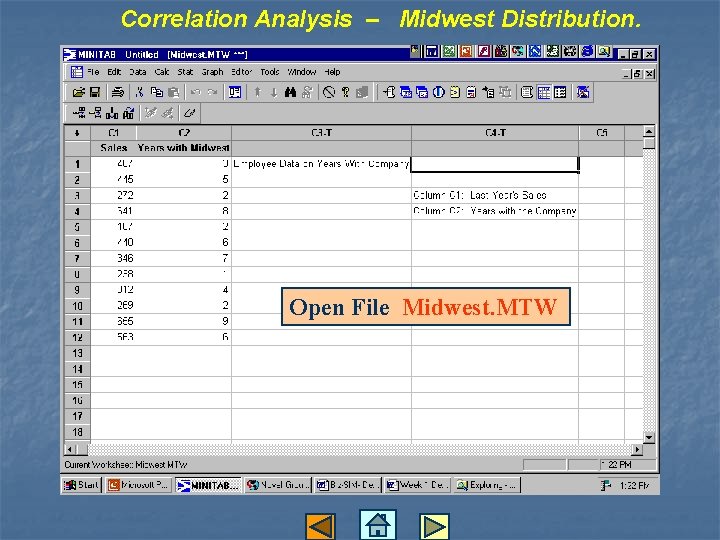The image size is (720, 540).
Task: Click the Cancel circle-slash icon
Action: point(329,92)
